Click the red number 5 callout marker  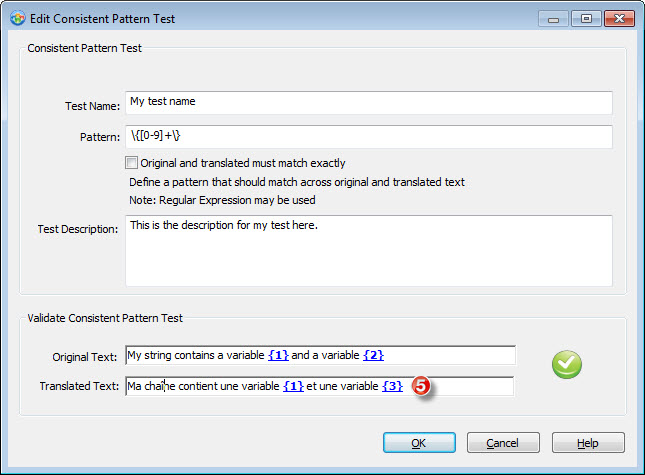[x=421, y=386]
